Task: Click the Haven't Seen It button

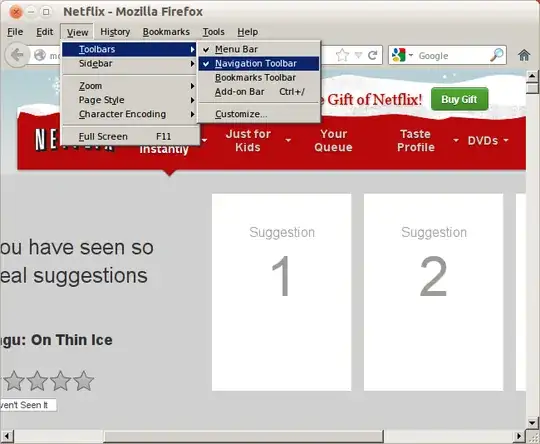Action: coord(28,405)
